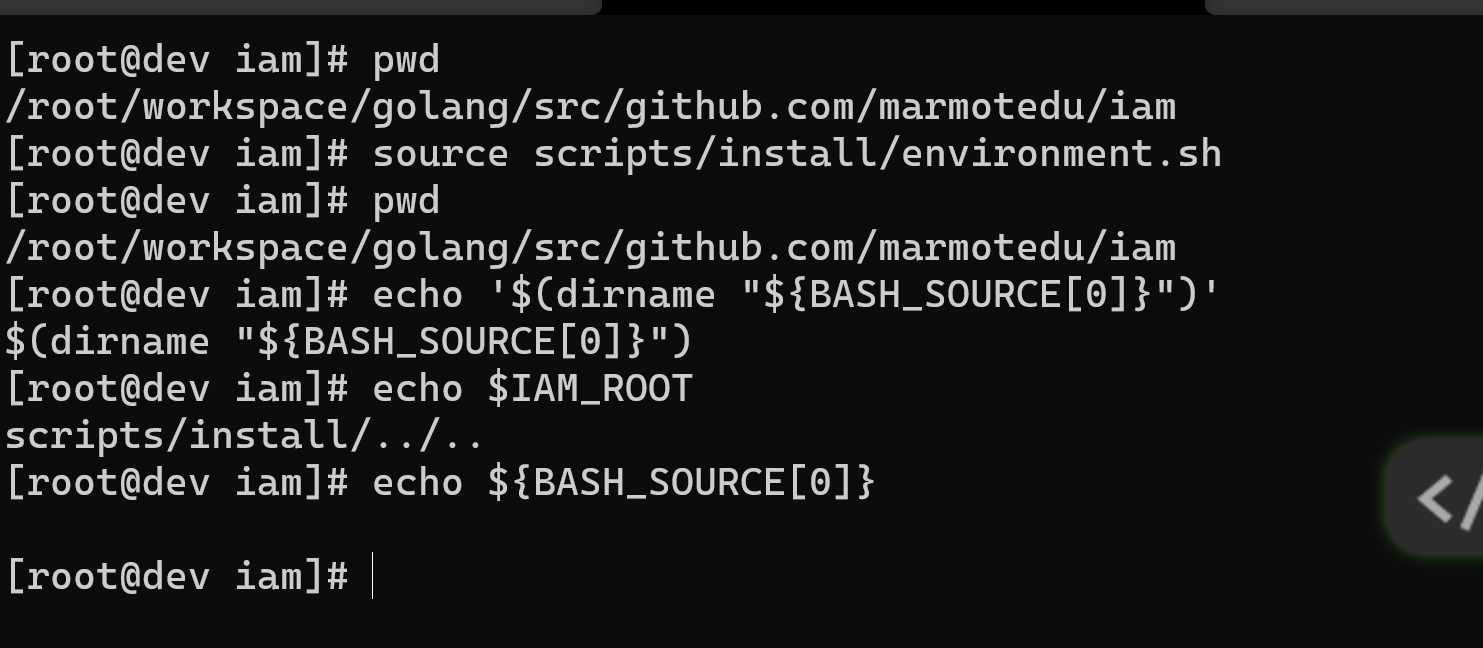Click the [root@dev iam]# prompt on last line
The height and width of the screenshot is (648, 1483).
point(177,576)
